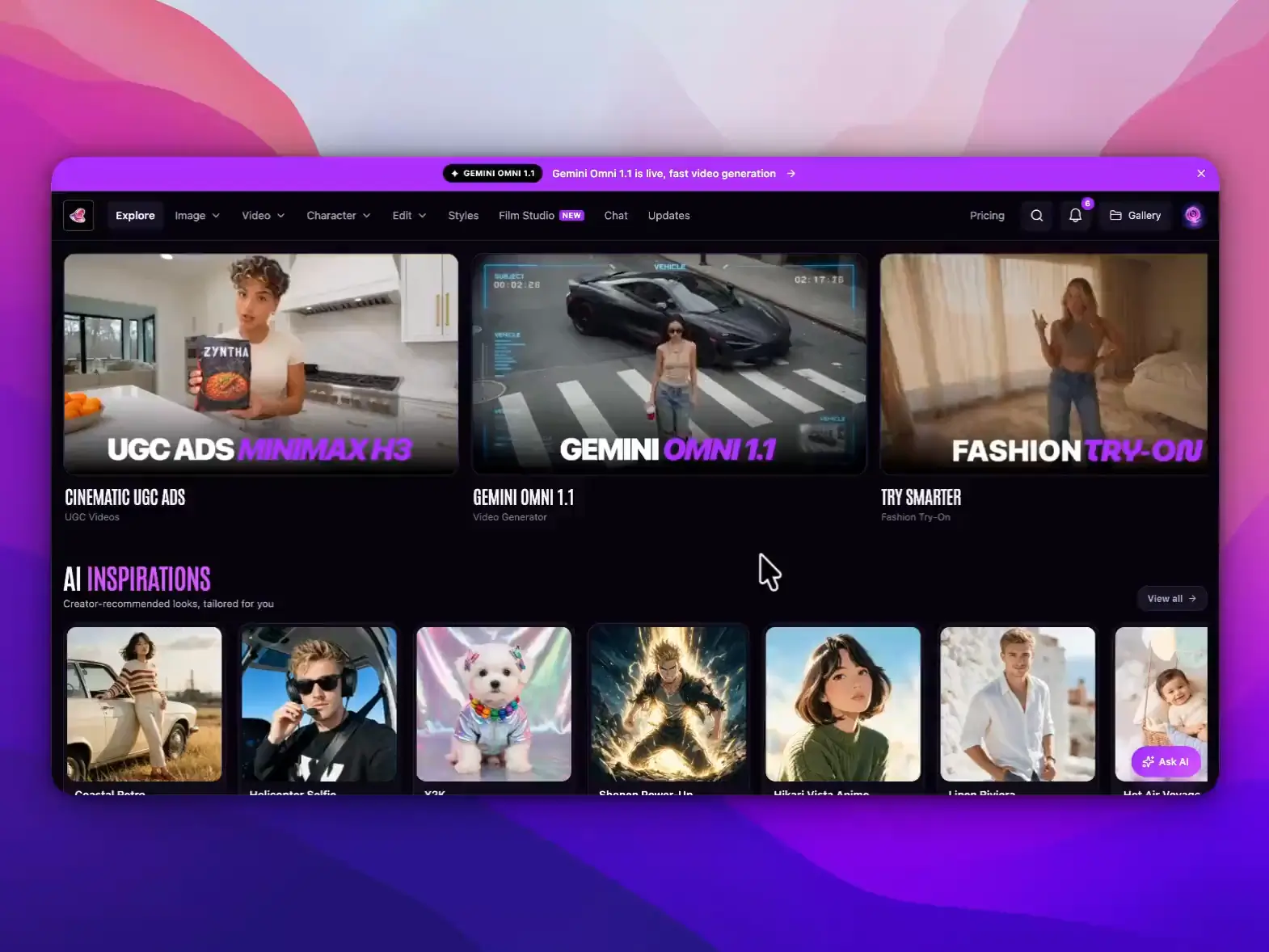Open the Gemini Omni 1.1 video banner
The width and height of the screenshot is (1269, 952).
click(669, 364)
